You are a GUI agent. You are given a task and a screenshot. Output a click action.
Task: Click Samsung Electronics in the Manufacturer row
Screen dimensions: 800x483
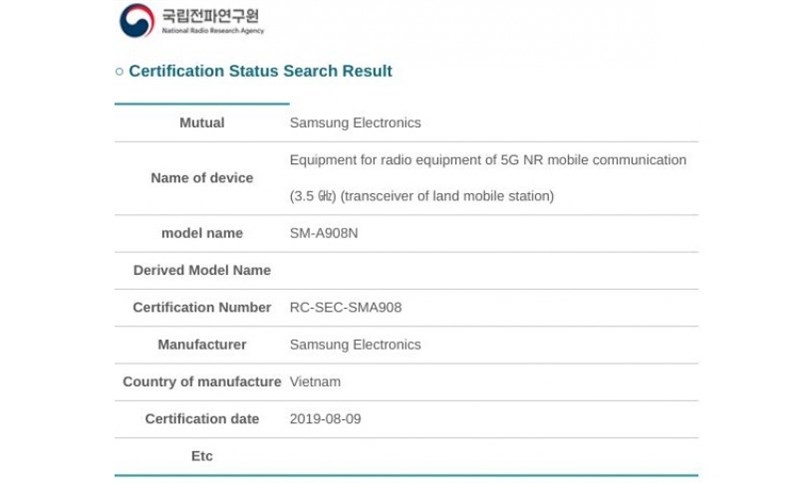click(x=355, y=344)
